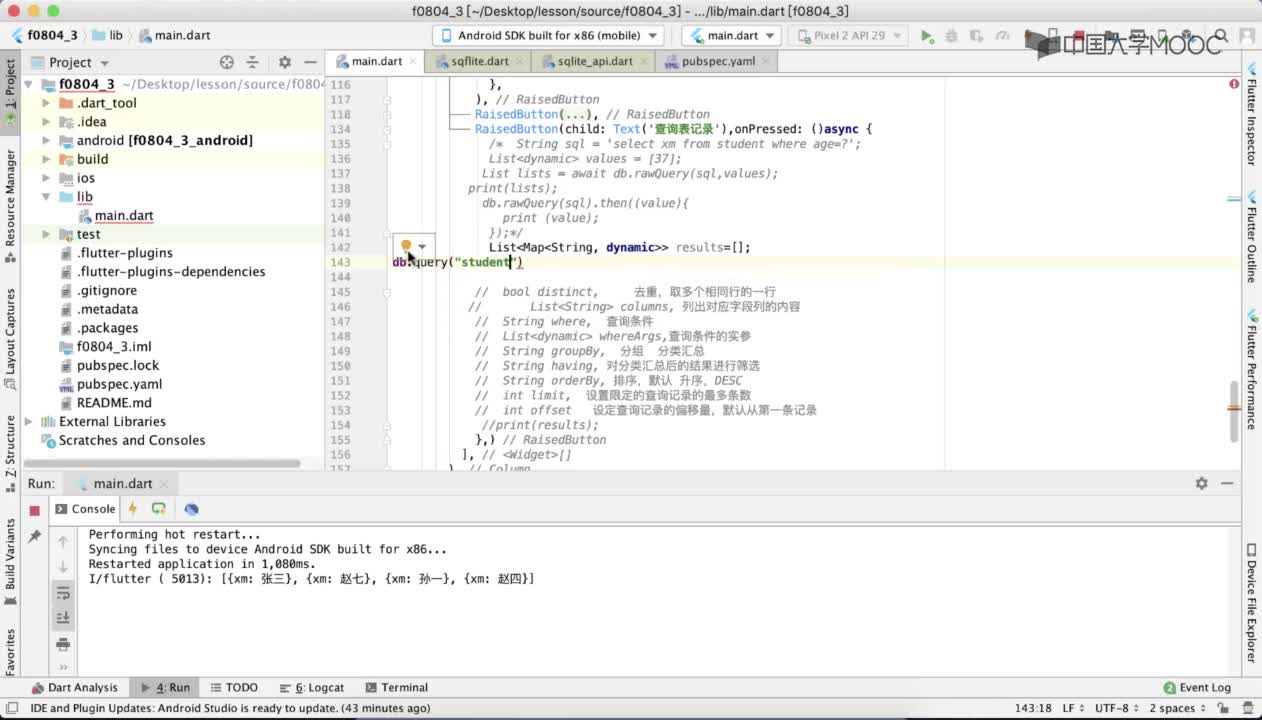
Task: Open the Event Log
Action: 1197,688
